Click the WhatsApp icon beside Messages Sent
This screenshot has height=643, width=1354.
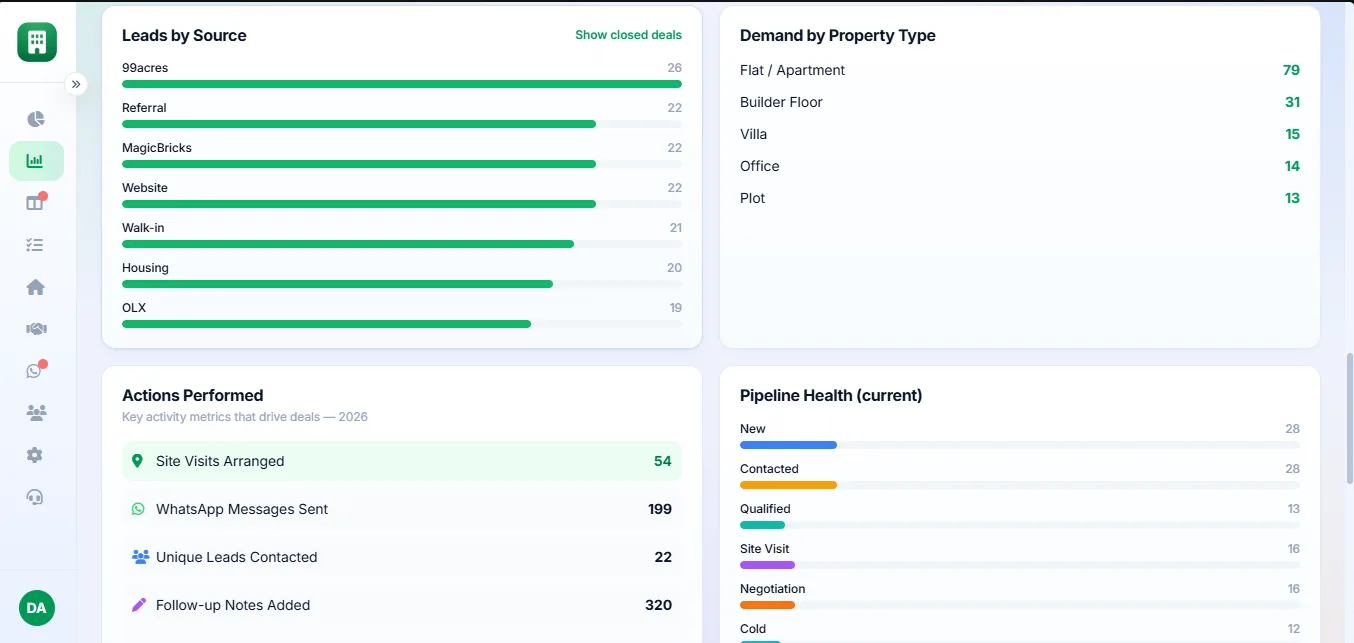pyautogui.click(x=138, y=509)
